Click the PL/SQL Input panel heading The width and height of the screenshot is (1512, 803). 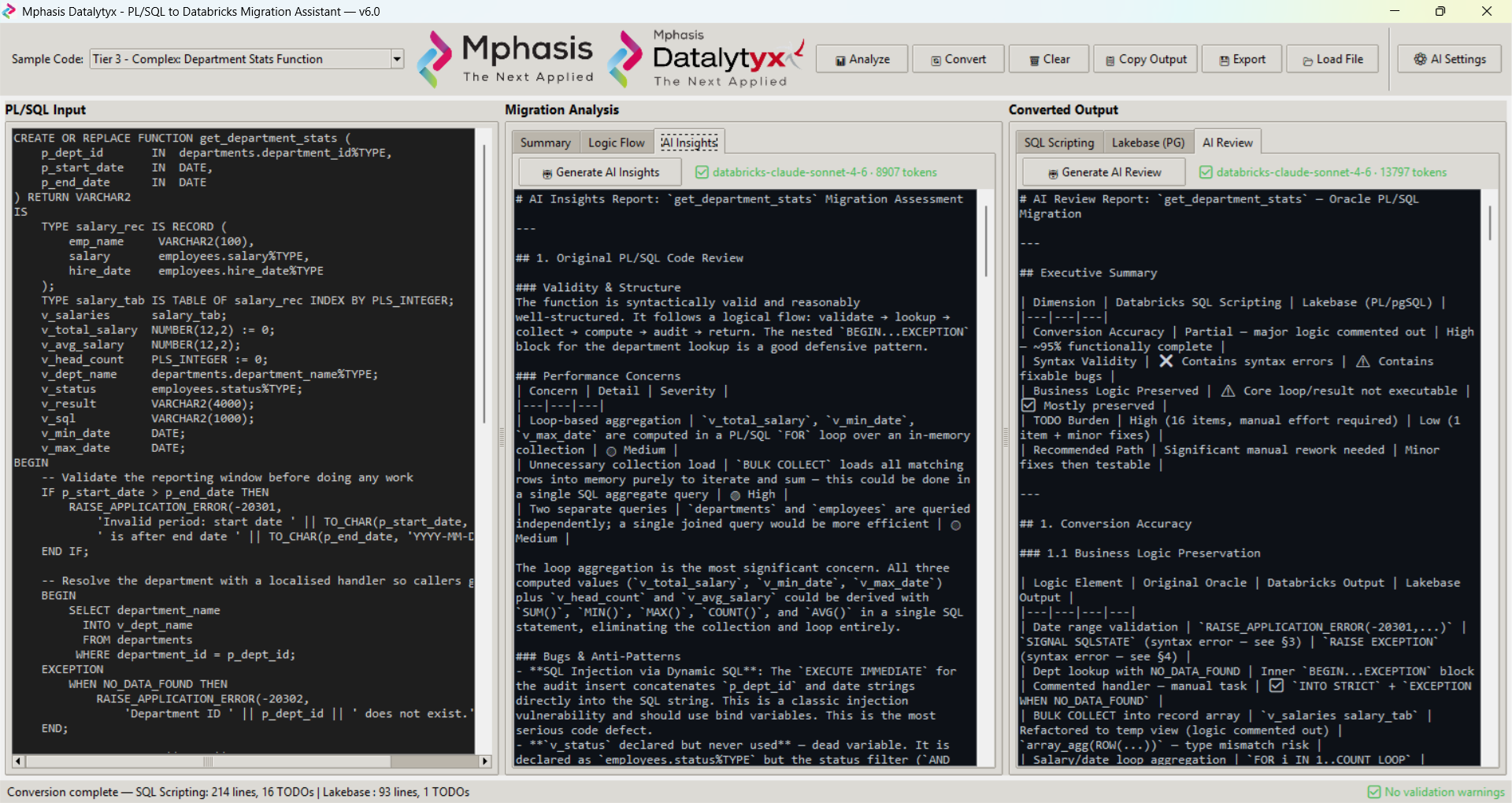(45, 110)
